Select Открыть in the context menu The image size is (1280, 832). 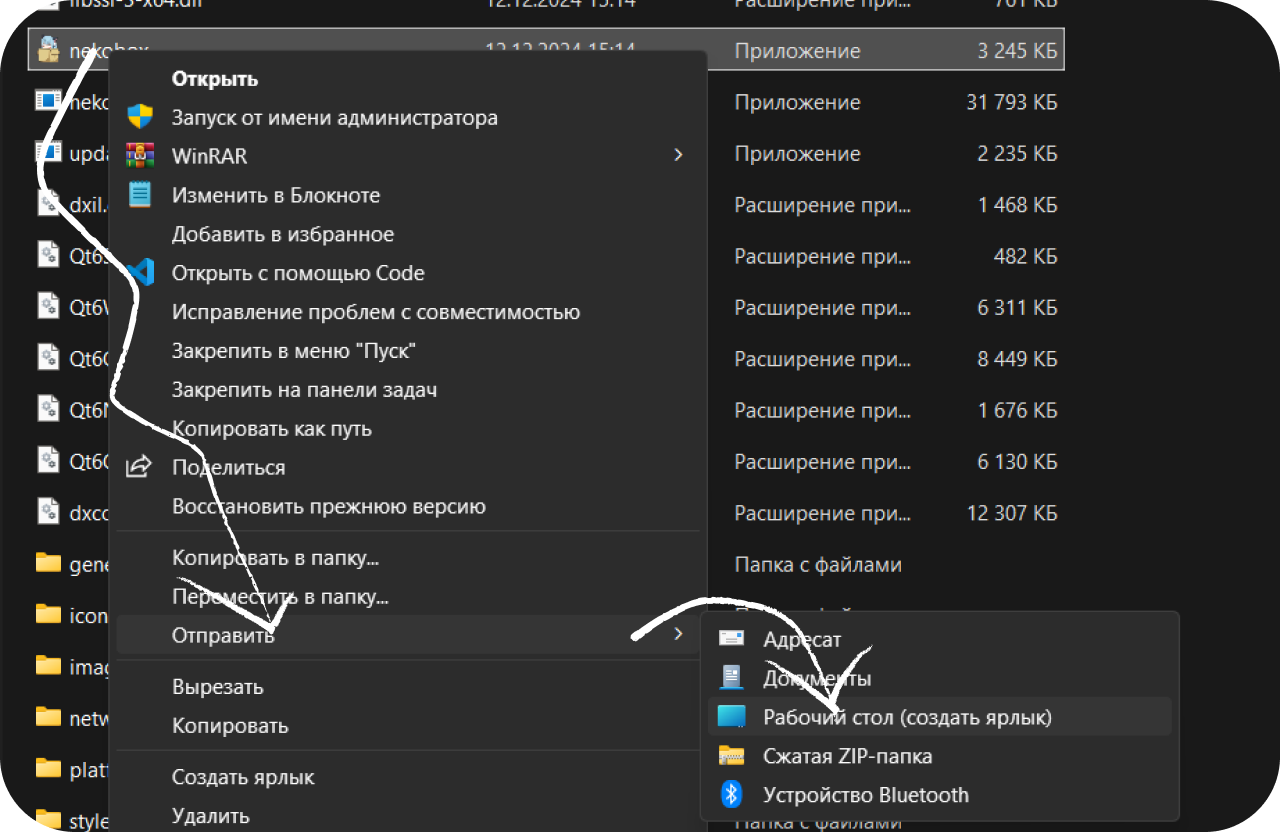click(215, 79)
